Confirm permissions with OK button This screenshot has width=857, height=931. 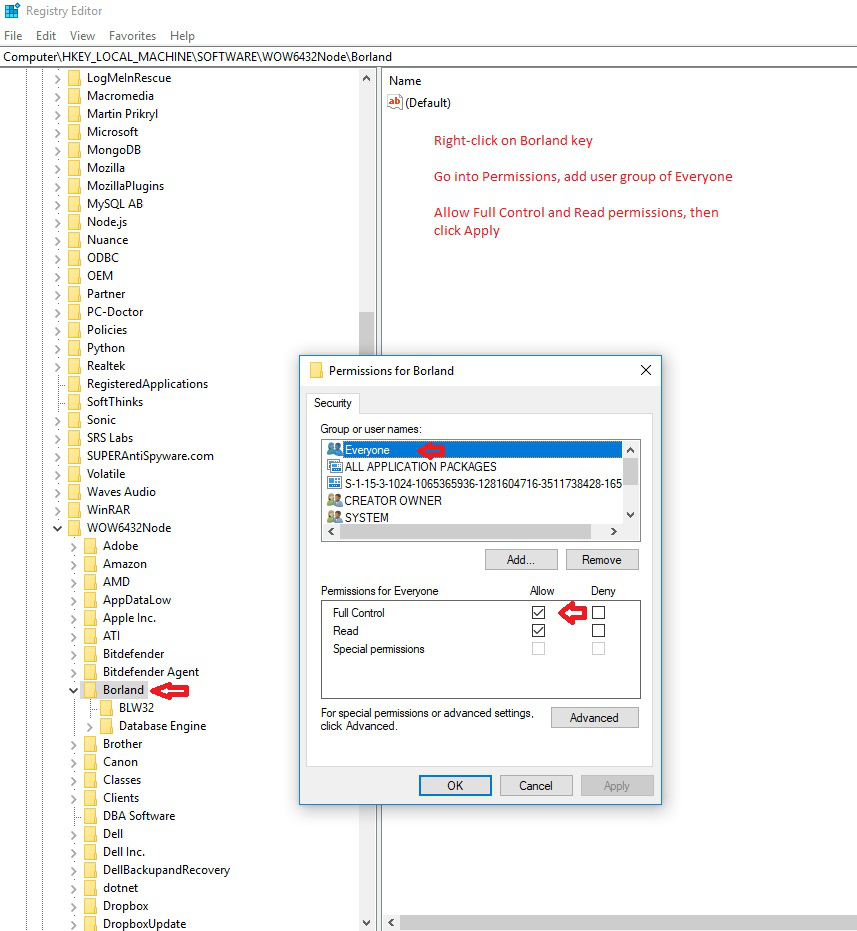click(455, 785)
